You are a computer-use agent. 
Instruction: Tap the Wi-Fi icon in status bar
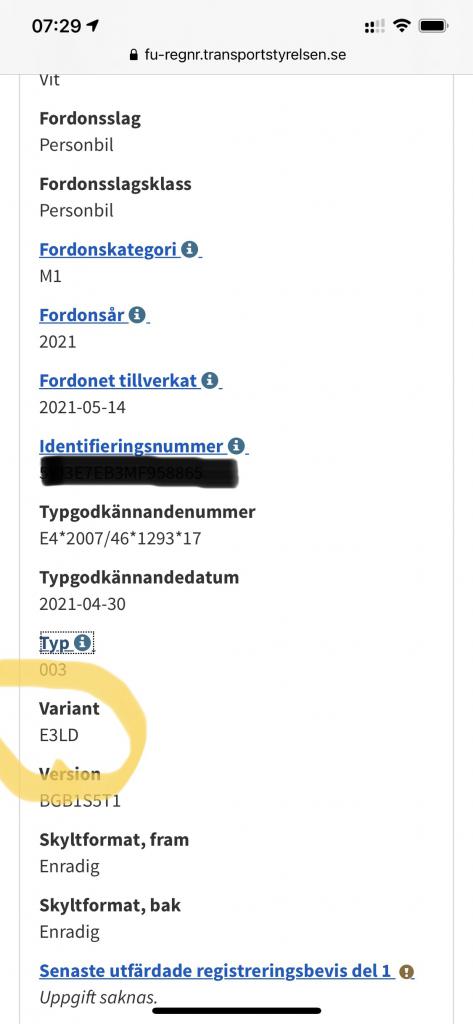pos(402,26)
